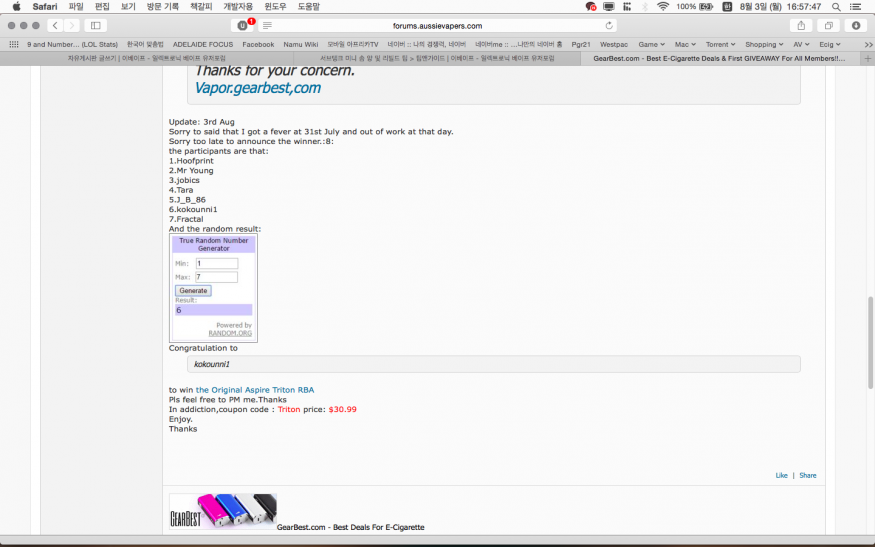Open a new tab with plus button
Image resolution: width=875 pixels, height=547 pixels.
(867, 58)
